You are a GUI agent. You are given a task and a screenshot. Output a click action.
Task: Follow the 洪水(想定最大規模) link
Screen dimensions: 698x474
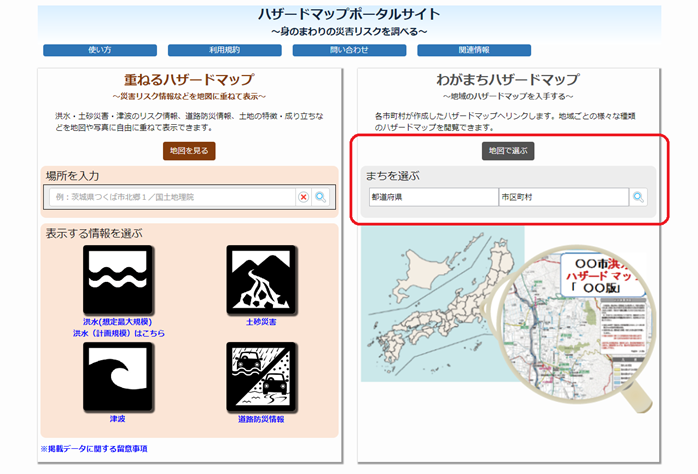(118, 322)
